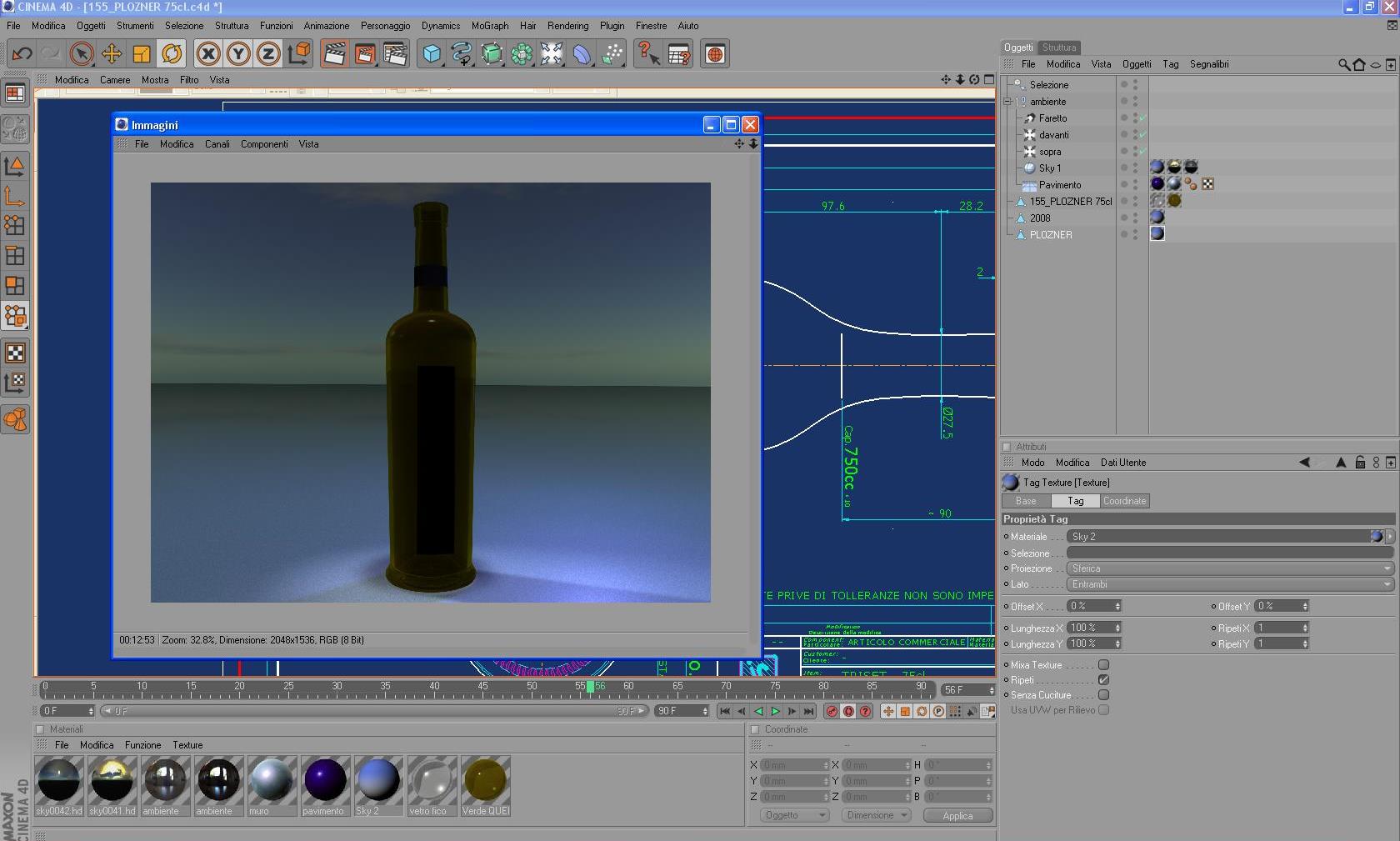
Task: Add a Cube primitive object
Action: coord(432,54)
